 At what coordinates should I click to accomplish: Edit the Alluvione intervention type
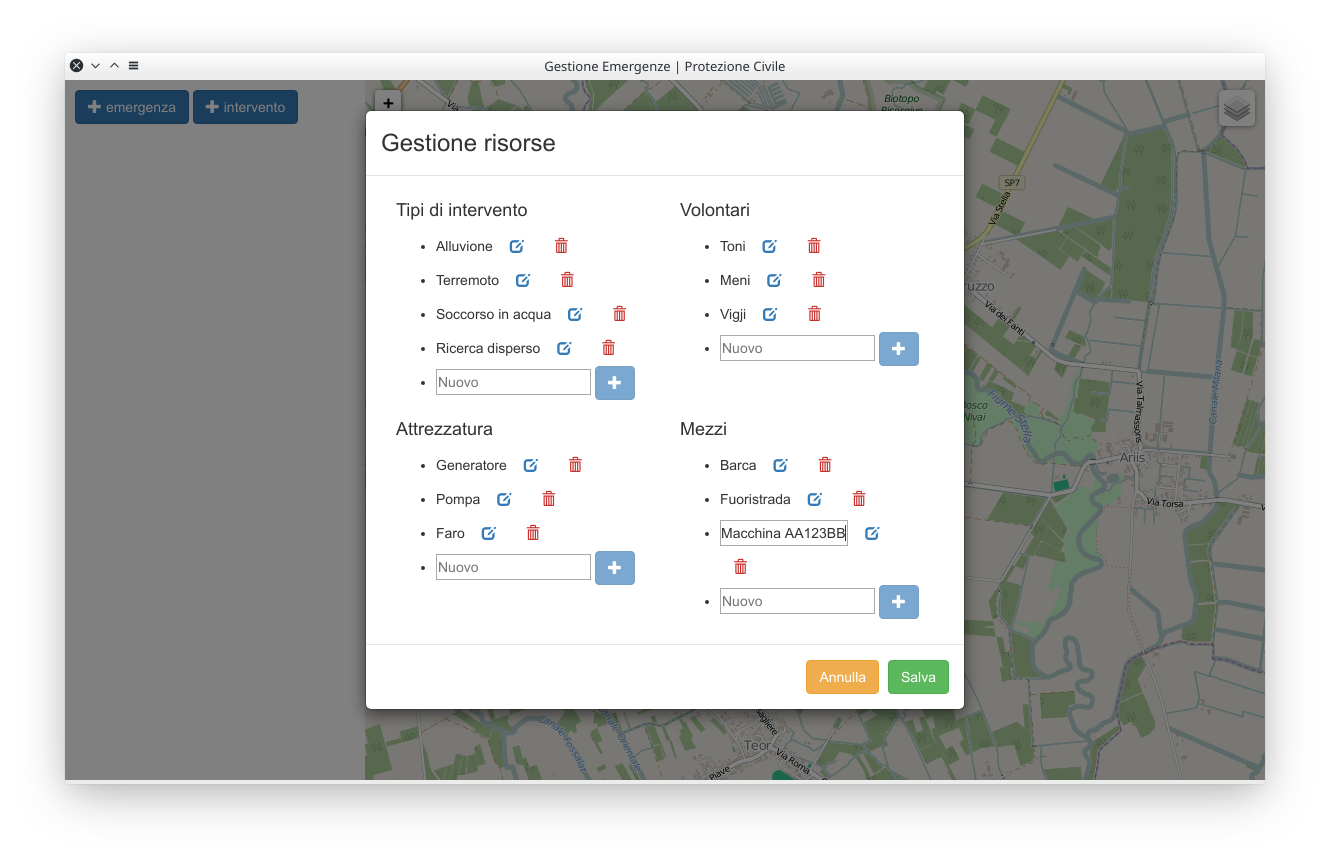pyautogui.click(x=517, y=246)
